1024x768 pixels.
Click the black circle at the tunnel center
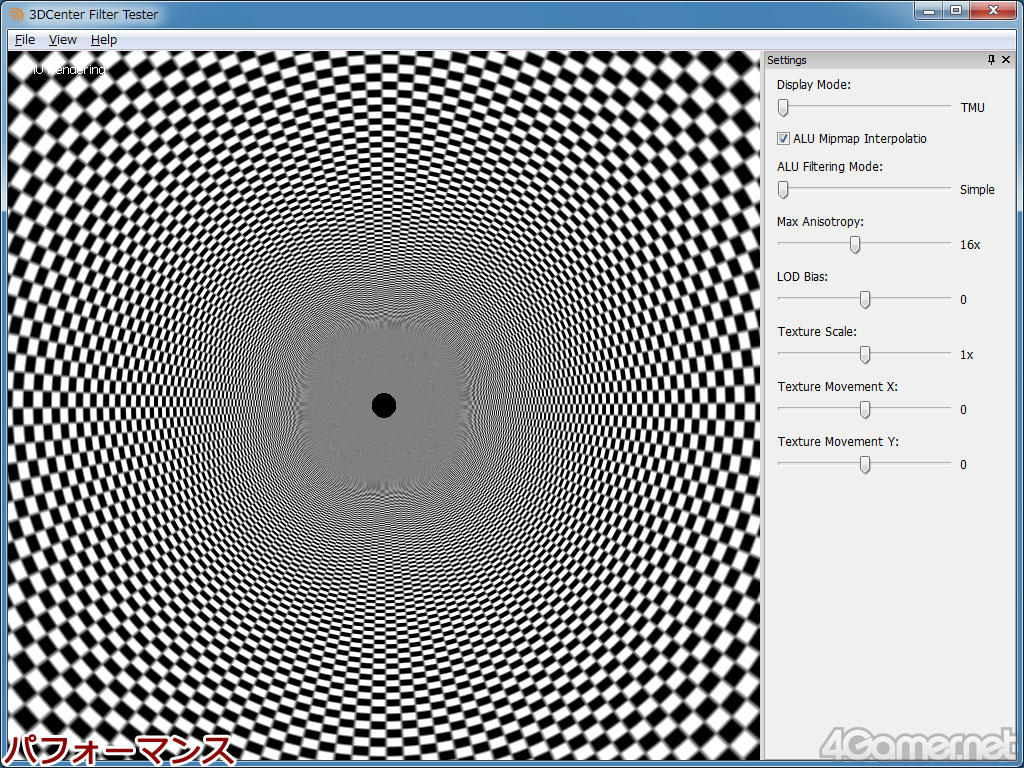[x=384, y=406]
